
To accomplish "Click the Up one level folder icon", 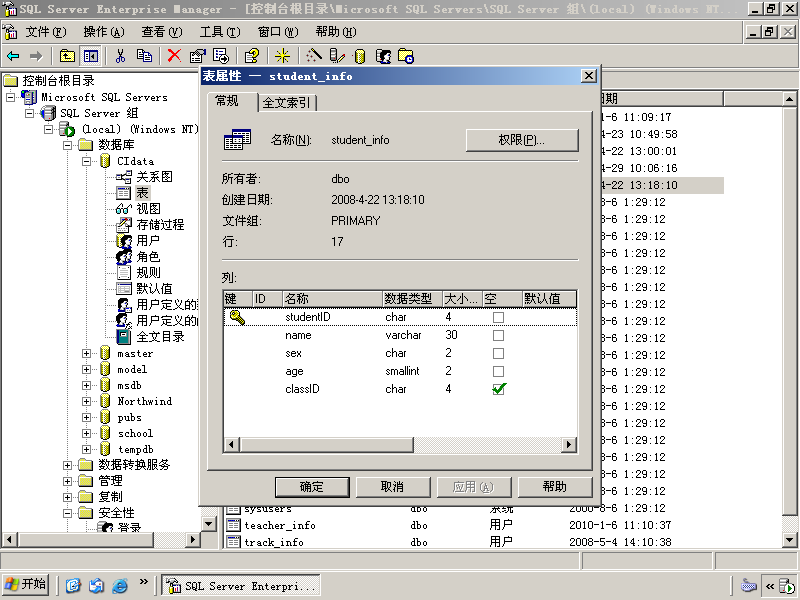I will pos(67,56).
